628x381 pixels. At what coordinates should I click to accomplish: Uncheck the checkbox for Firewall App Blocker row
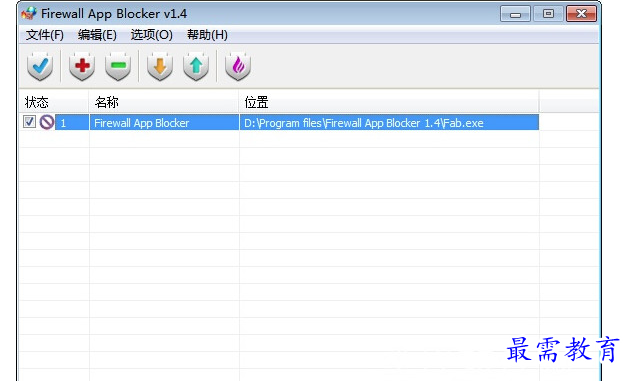pyautogui.click(x=29, y=122)
